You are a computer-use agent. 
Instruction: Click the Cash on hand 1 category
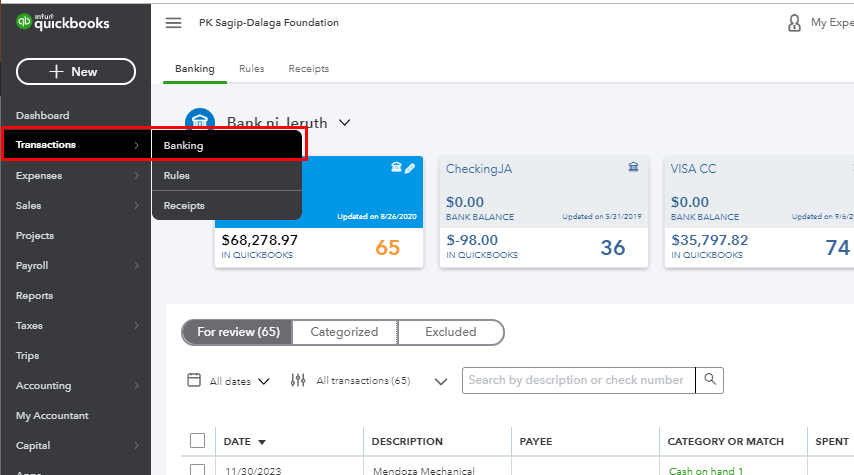click(705, 470)
